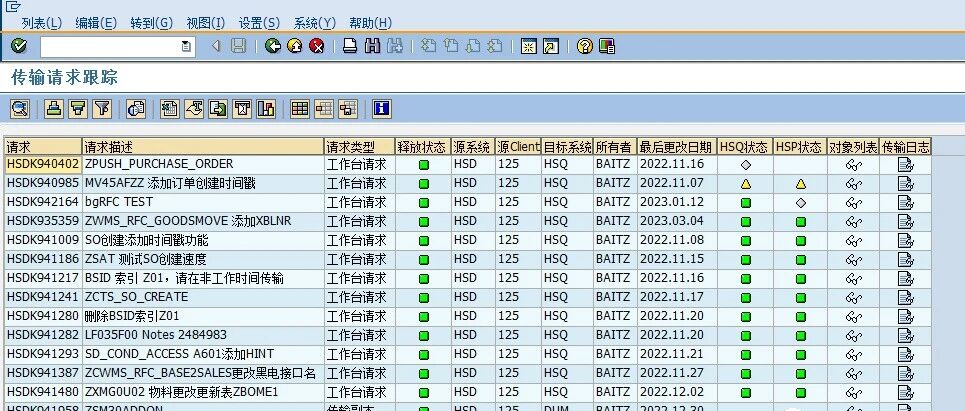Open the 视图(I) menu
The image size is (965, 411).
pos(206,23)
